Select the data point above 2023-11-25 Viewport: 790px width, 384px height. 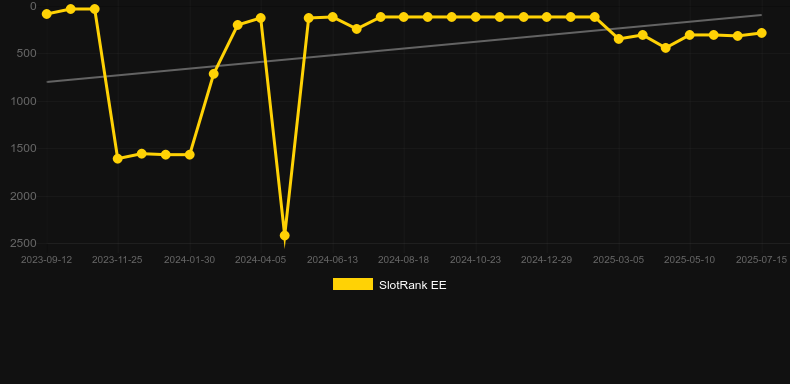[118, 158]
